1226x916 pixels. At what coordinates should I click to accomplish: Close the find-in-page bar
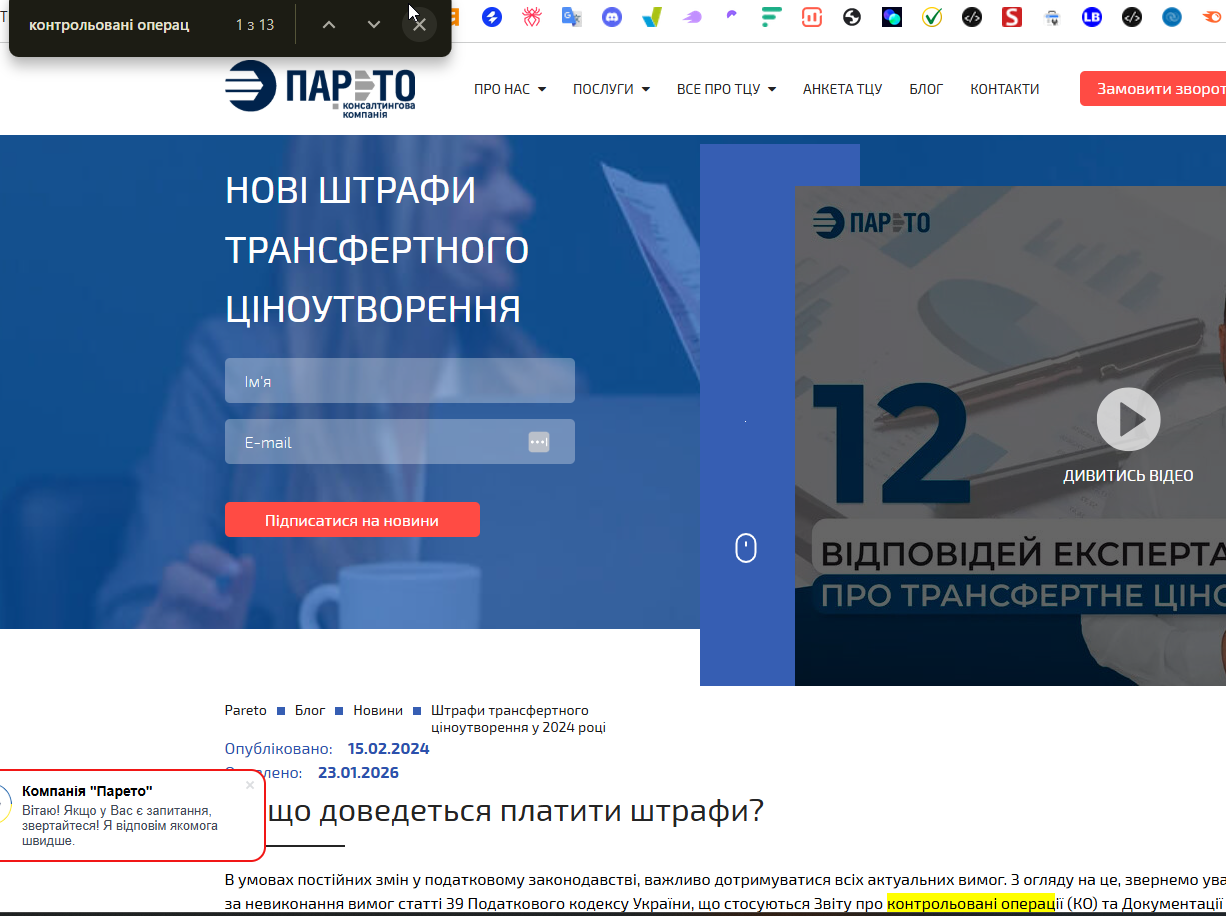[419, 24]
